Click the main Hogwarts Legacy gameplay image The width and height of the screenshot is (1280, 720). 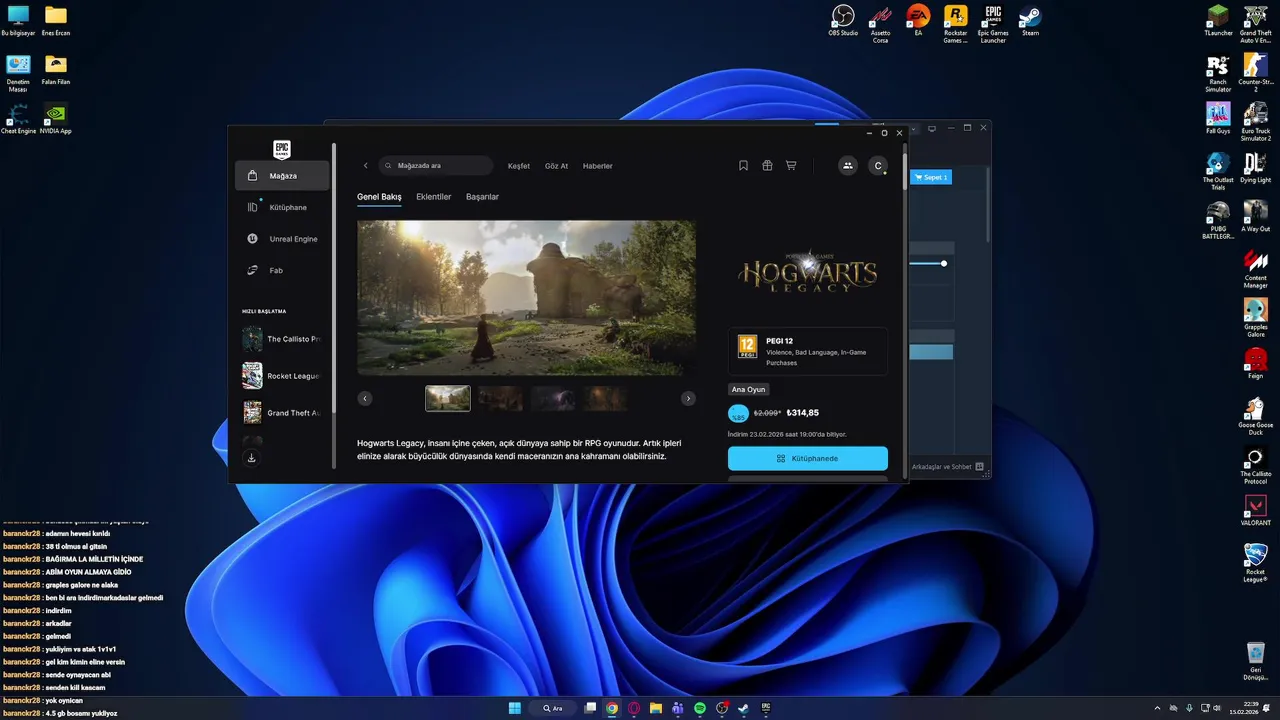pyautogui.click(x=526, y=298)
